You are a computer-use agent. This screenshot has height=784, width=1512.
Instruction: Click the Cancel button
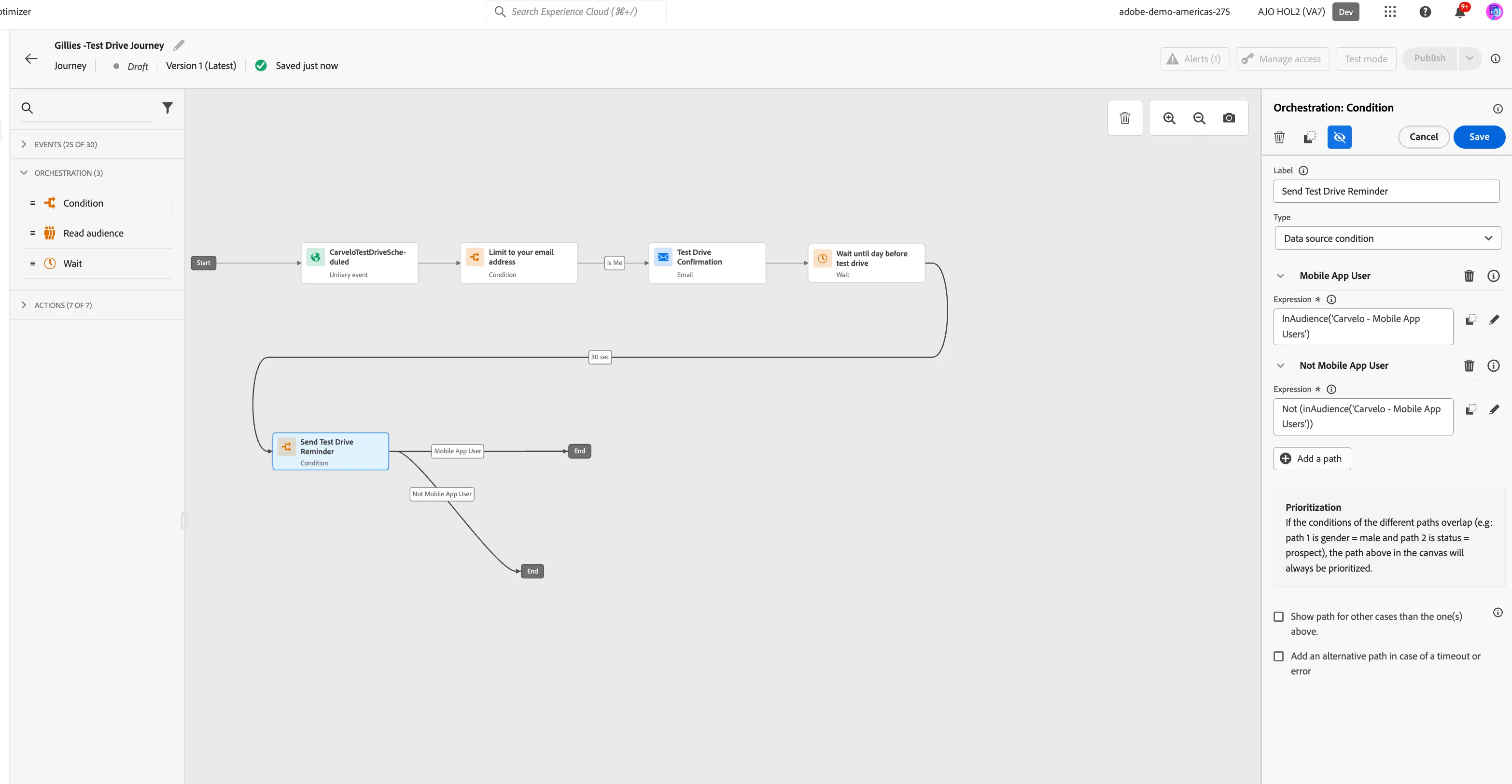pyautogui.click(x=1423, y=137)
